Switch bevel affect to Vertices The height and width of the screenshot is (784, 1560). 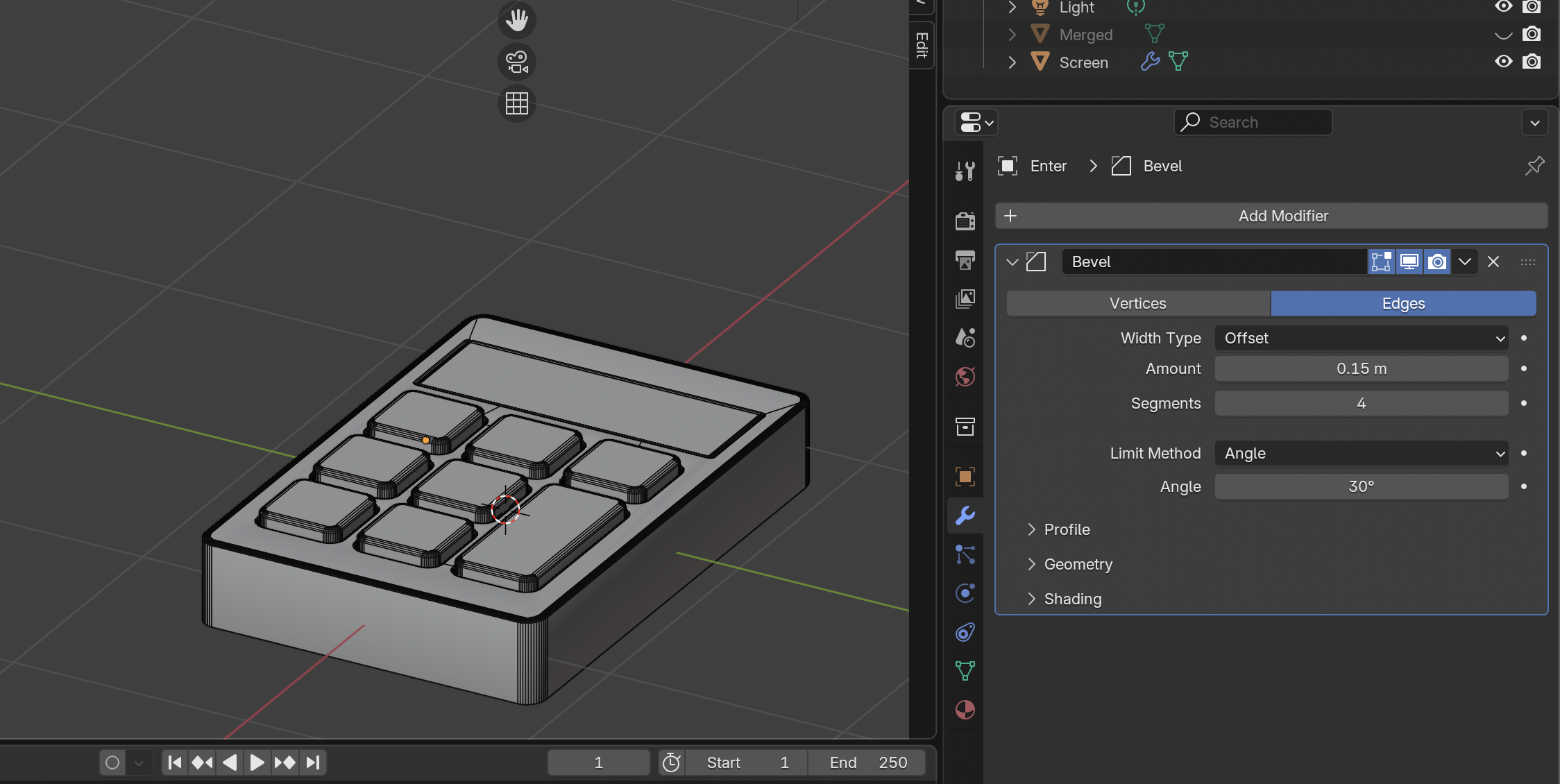tap(1138, 303)
